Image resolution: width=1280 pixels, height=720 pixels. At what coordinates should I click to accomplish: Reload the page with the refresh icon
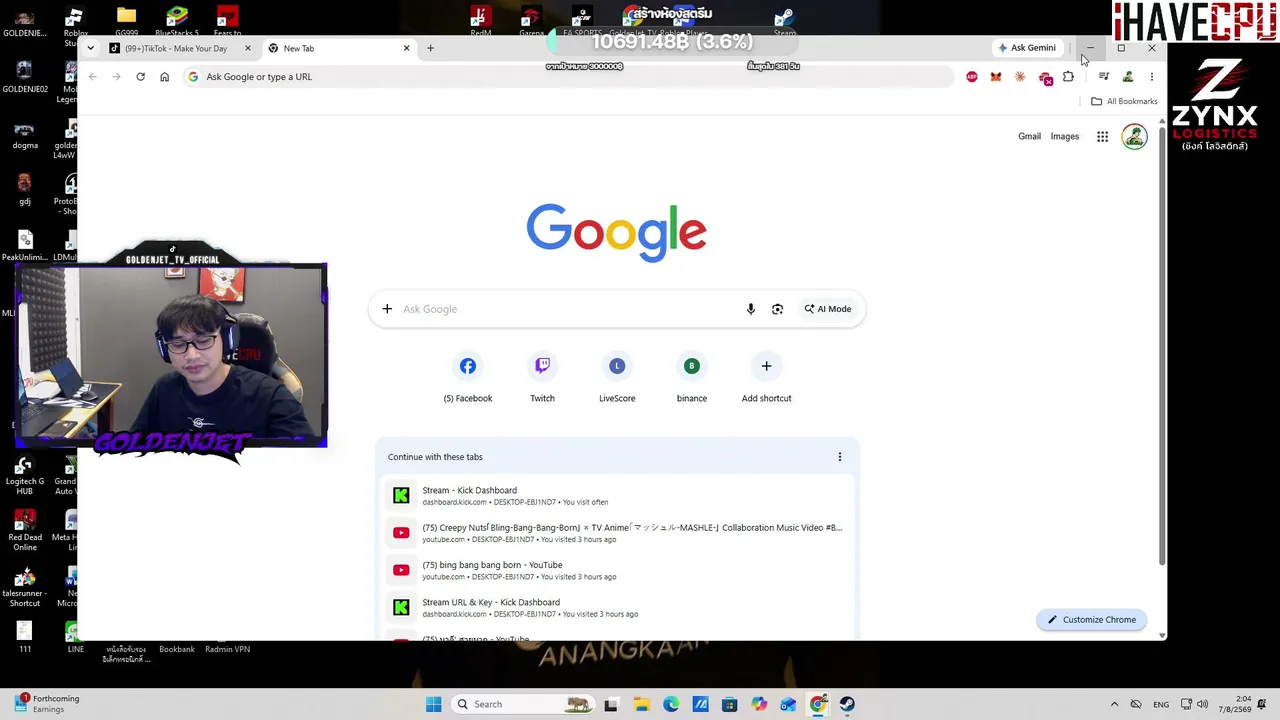click(140, 77)
